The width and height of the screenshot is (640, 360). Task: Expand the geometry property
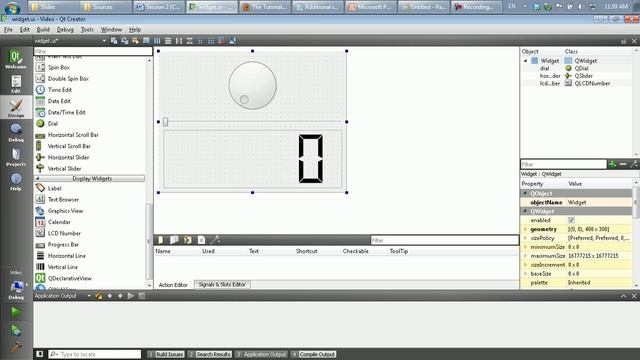(x=526, y=229)
